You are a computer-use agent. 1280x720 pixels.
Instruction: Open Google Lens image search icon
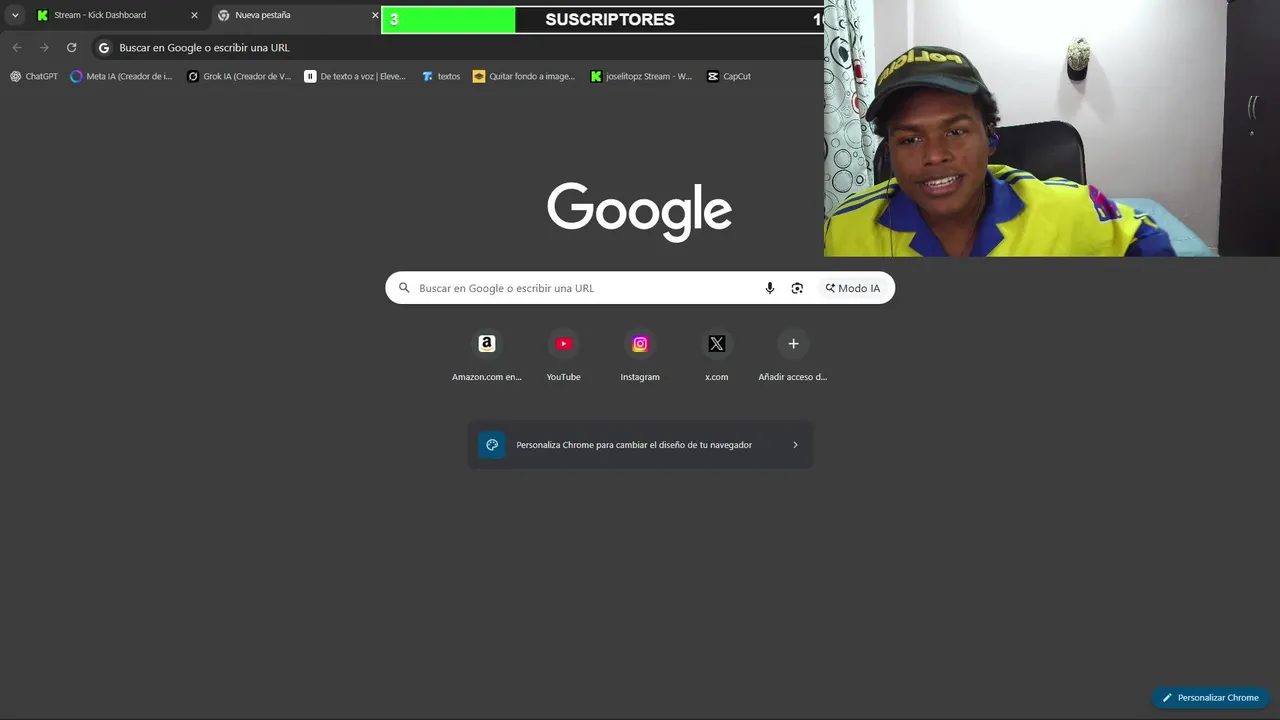(x=797, y=288)
